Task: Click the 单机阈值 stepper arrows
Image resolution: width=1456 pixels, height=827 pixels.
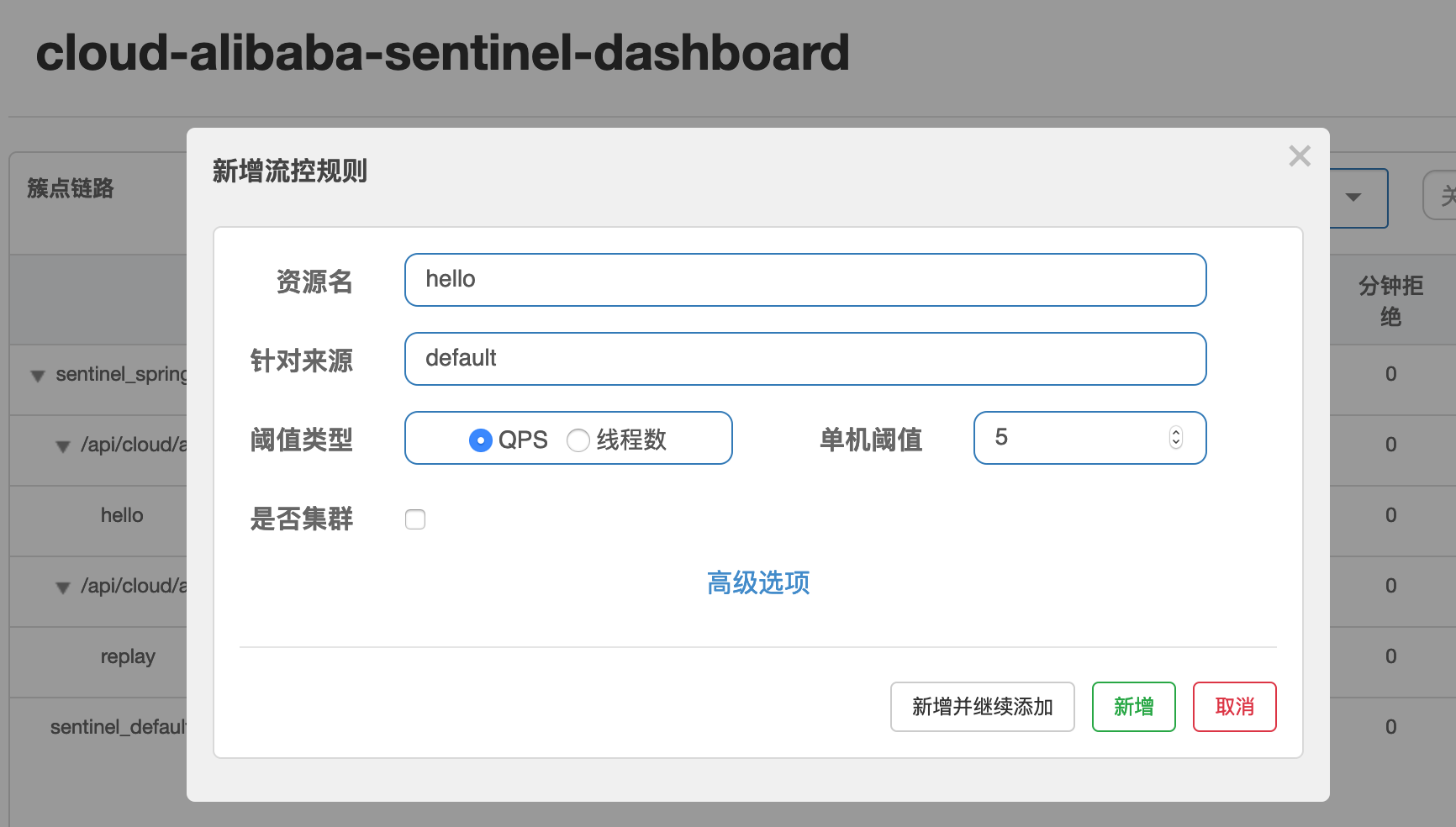Action: [x=1176, y=438]
